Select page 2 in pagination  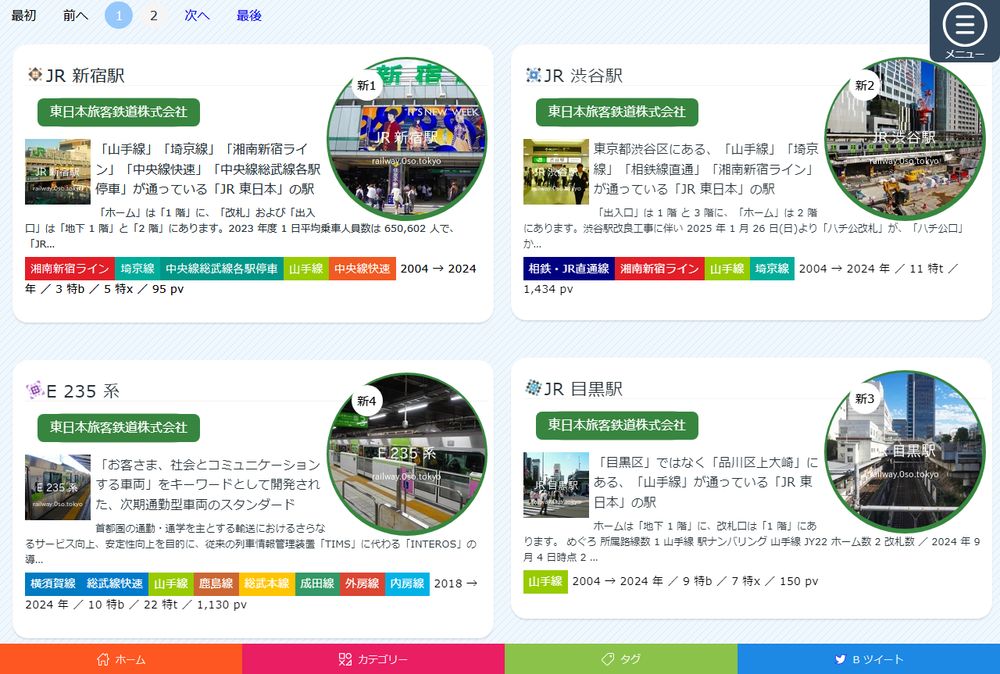(x=154, y=15)
